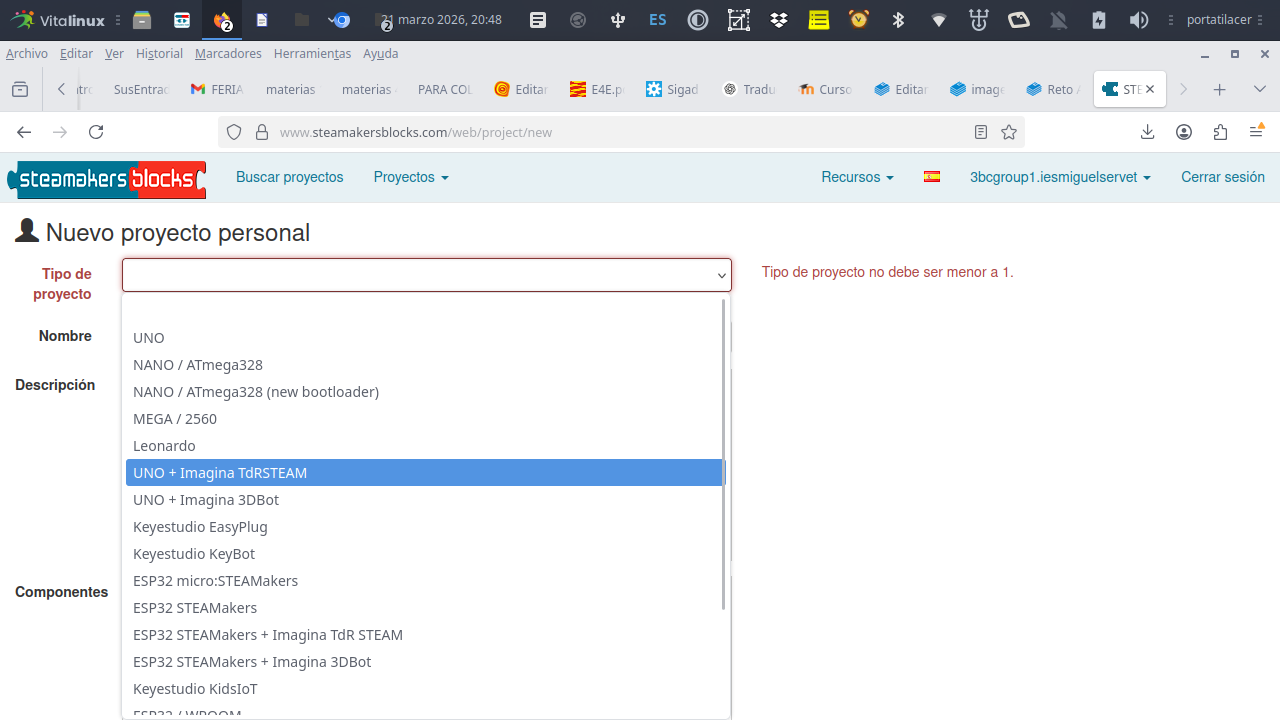Choose Keyestudio KeyBot option
The image size is (1280, 720).
[194, 554]
